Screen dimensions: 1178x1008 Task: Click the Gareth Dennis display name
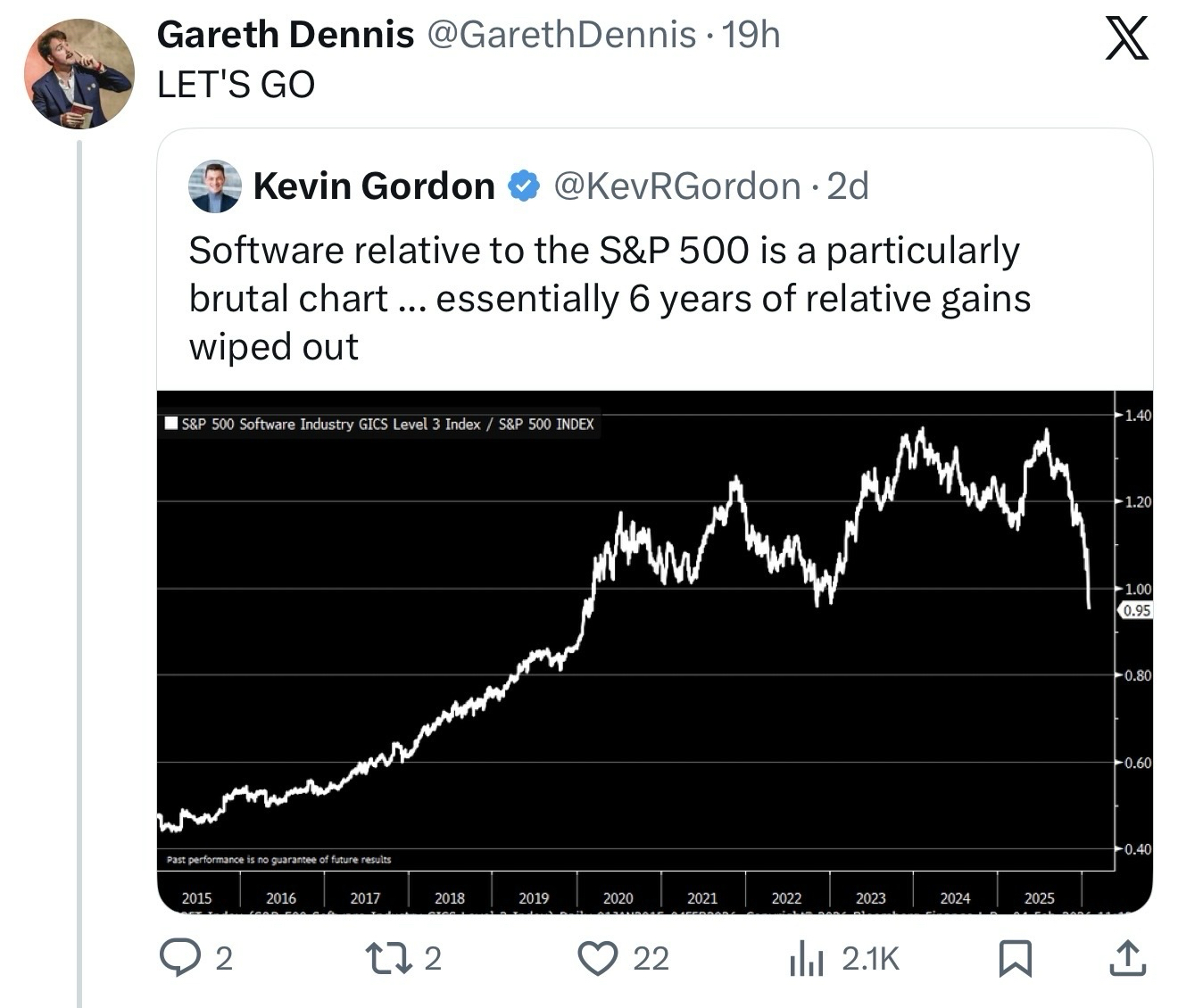tap(286, 36)
